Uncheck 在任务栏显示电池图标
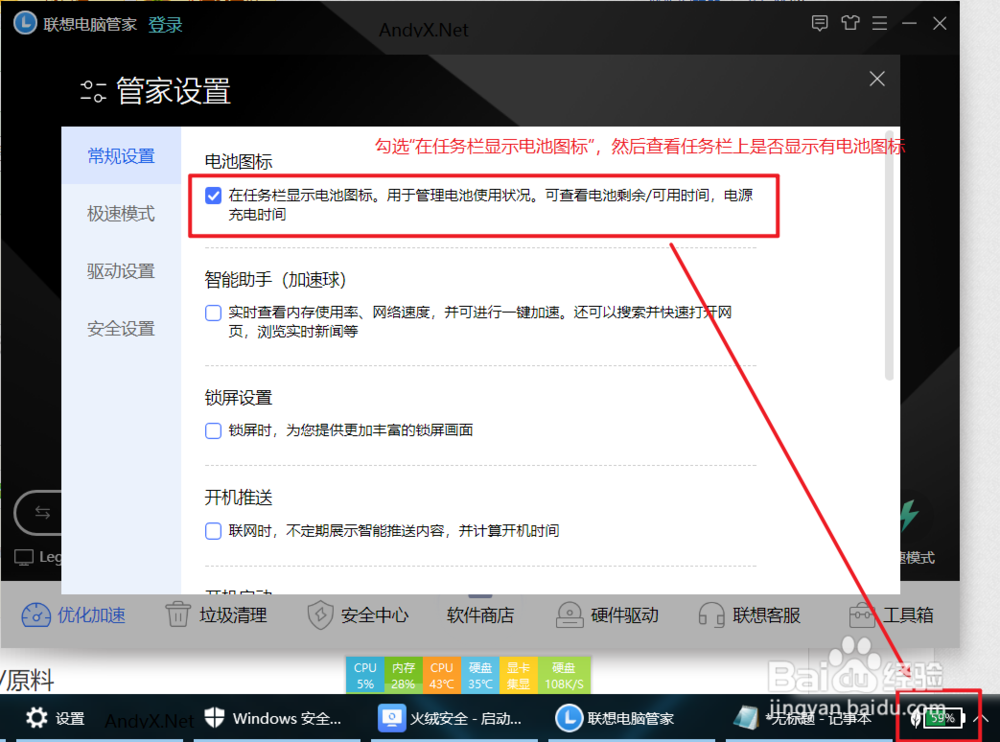Screen dimensions: 1000x742 pos(213,195)
